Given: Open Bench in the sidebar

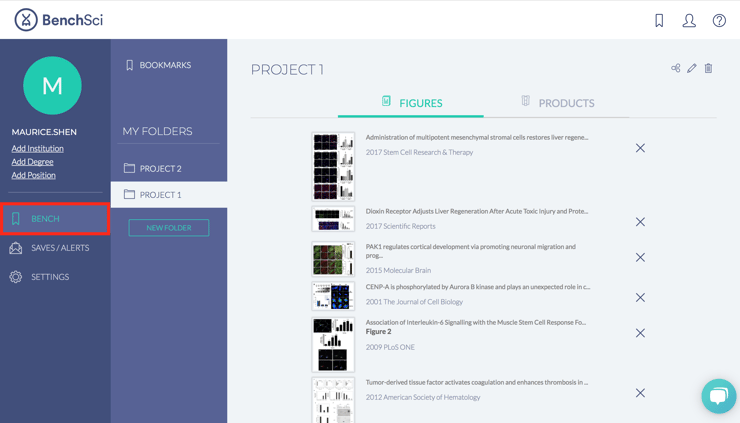Looking at the screenshot, I should click(55, 219).
